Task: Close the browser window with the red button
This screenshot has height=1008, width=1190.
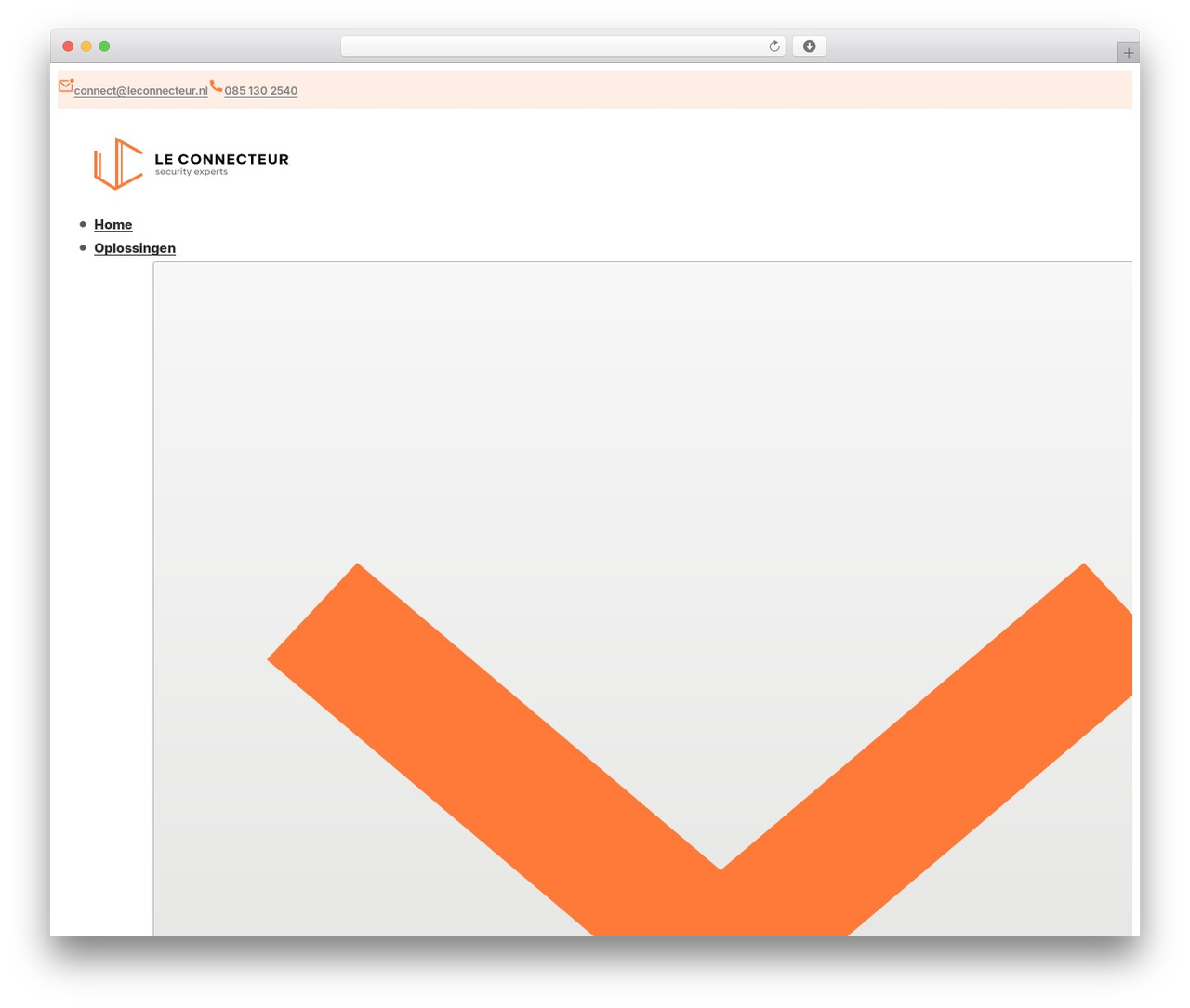Action: (x=68, y=46)
